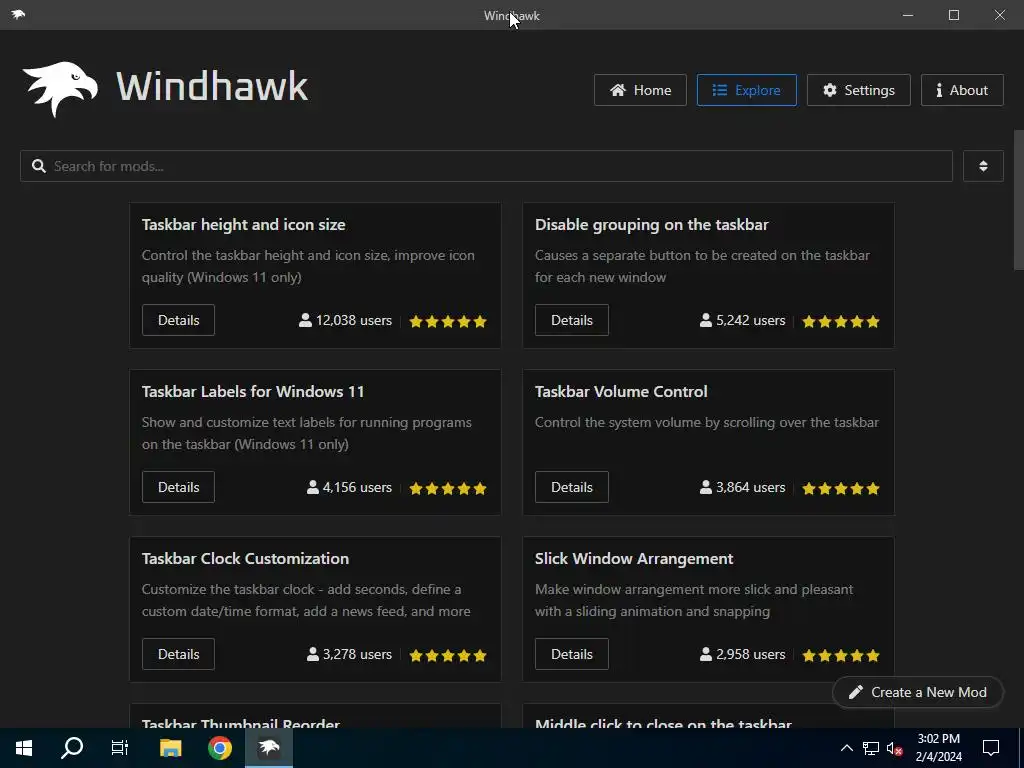Image resolution: width=1024 pixels, height=768 pixels.
Task: Select the Taskbar Clock Customization title
Action: tap(246, 559)
